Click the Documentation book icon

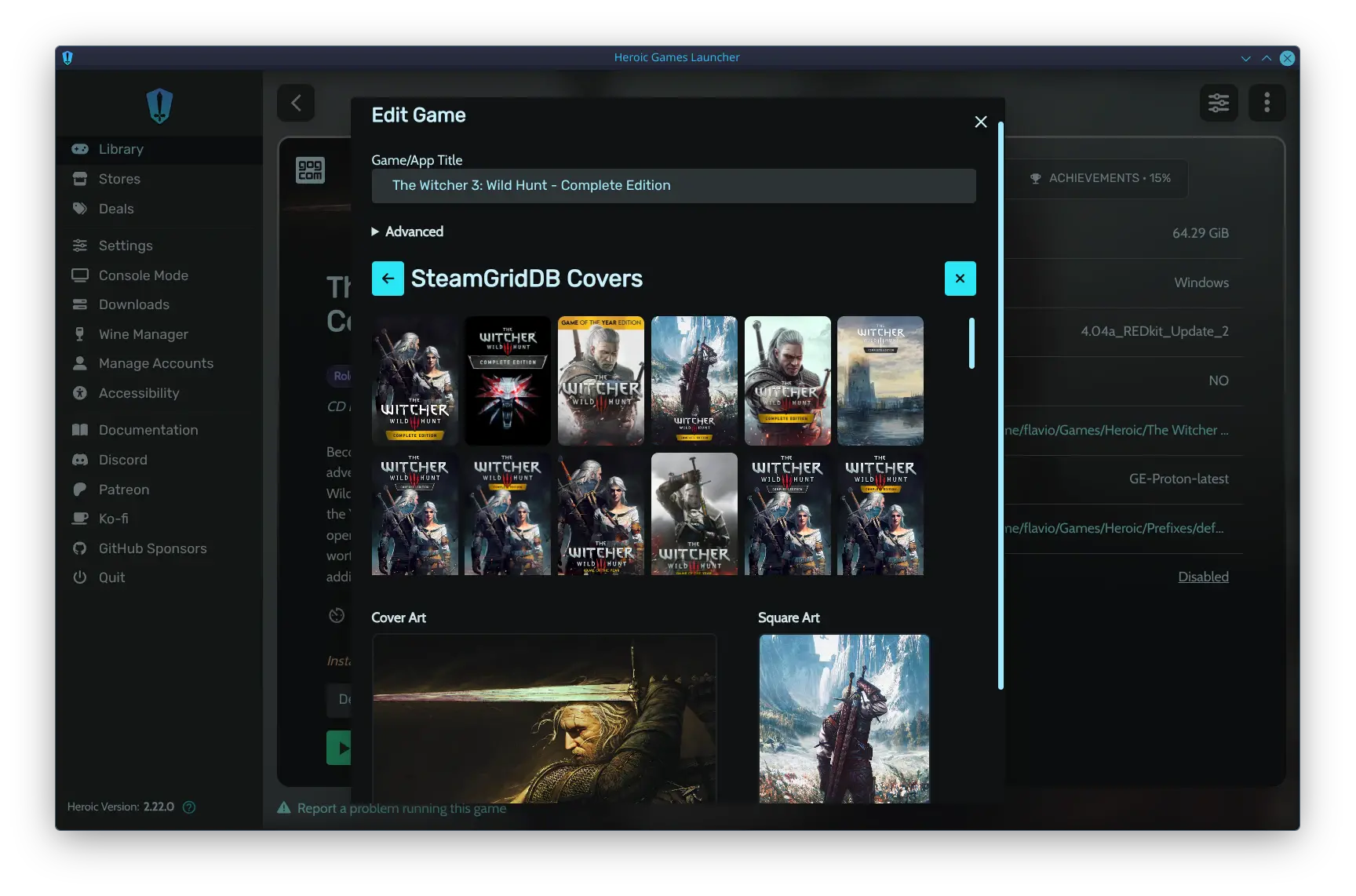pyautogui.click(x=80, y=430)
